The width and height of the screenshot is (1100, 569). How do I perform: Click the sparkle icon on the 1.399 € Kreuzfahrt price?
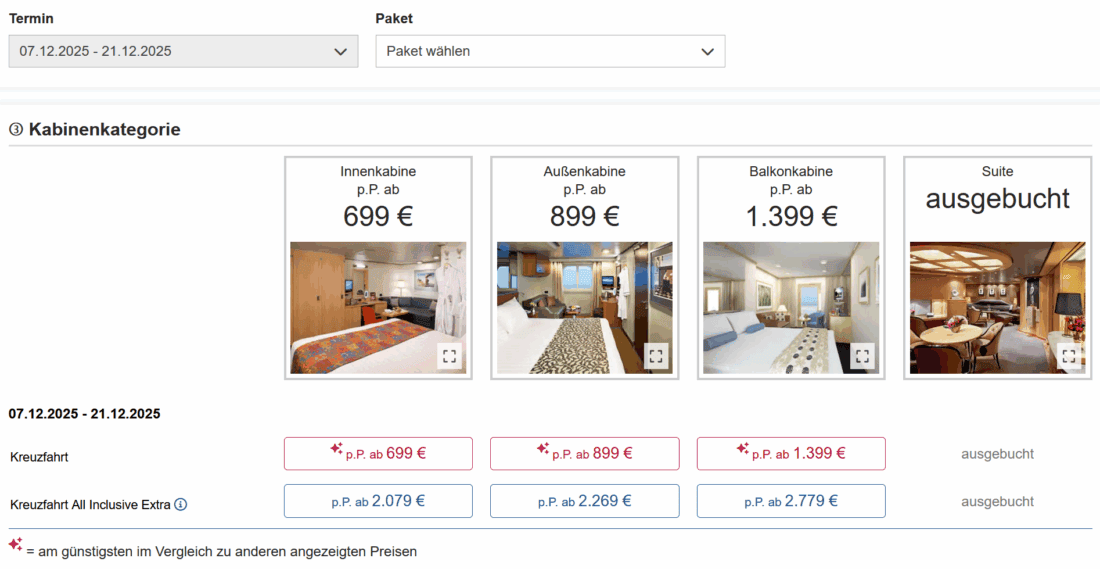[743, 449]
